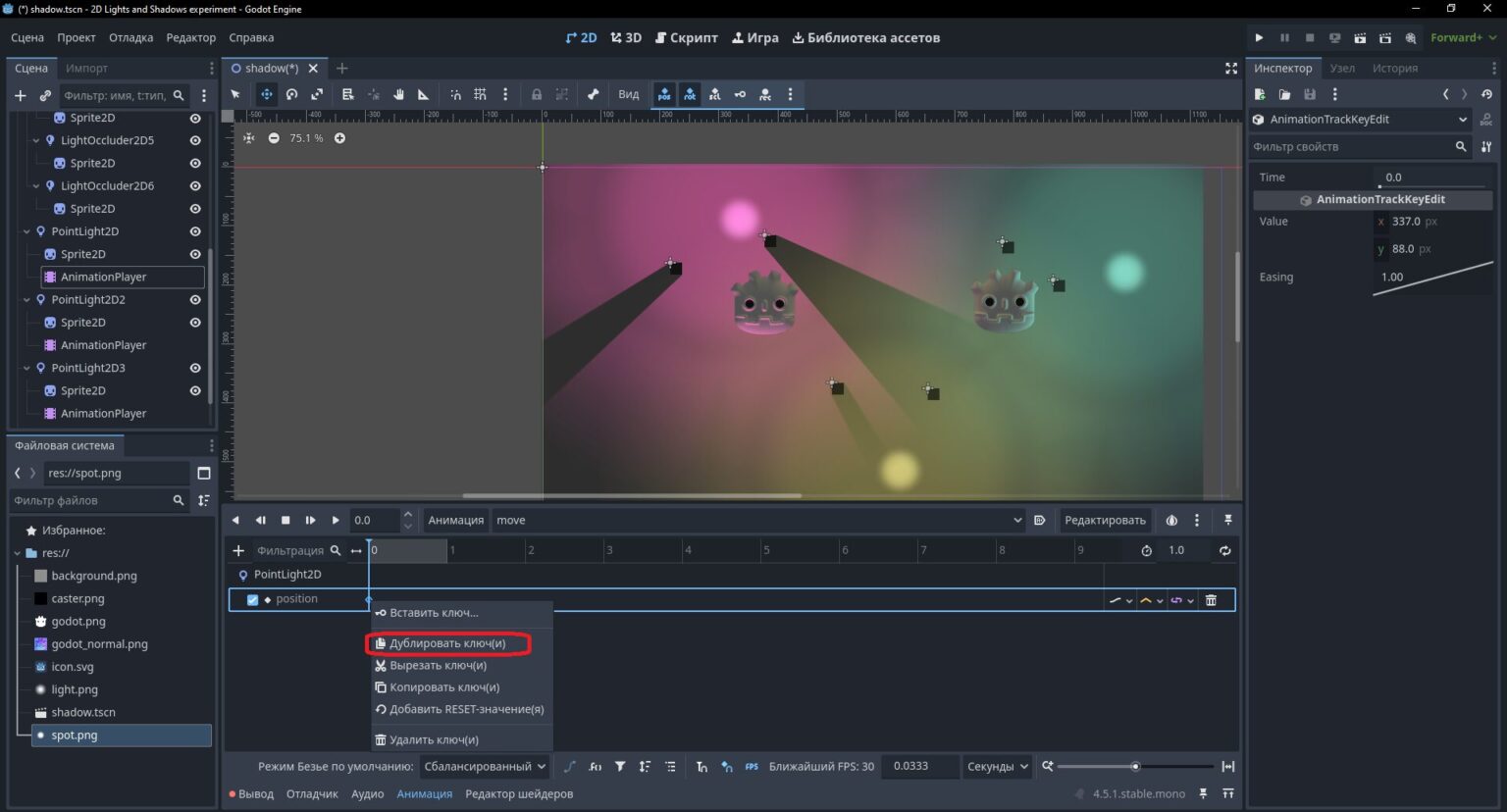
Task: Adjust the timeline zoom slider
Action: tap(1135, 766)
